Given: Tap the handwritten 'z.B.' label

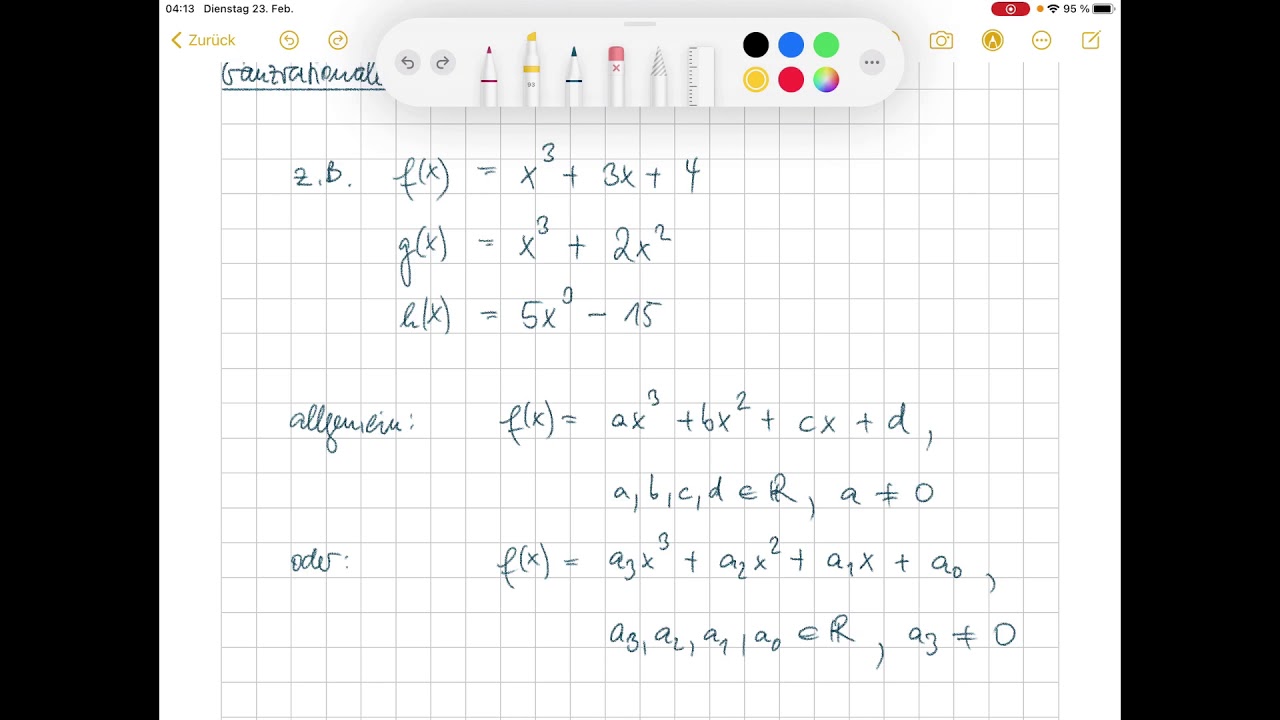Looking at the screenshot, I should 323,177.
